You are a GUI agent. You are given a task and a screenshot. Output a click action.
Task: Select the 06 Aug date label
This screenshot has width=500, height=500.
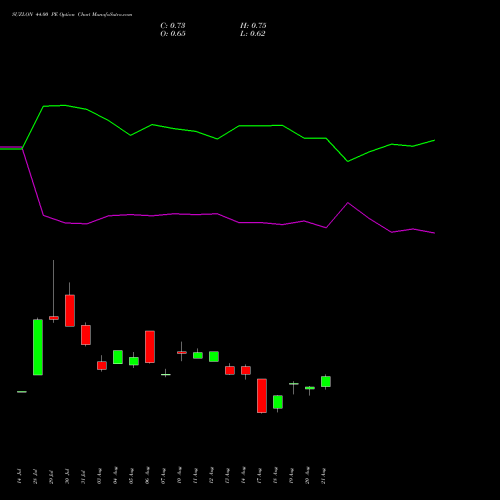tap(147, 476)
